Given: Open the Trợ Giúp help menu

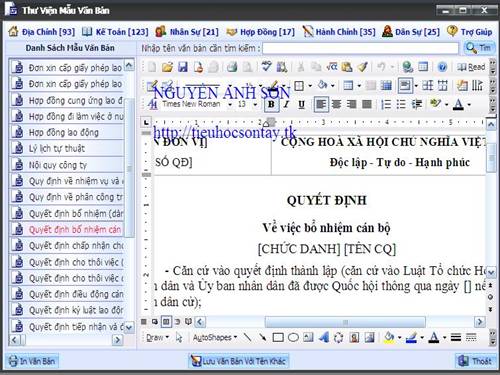Looking at the screenshot, I should (469, 32).
